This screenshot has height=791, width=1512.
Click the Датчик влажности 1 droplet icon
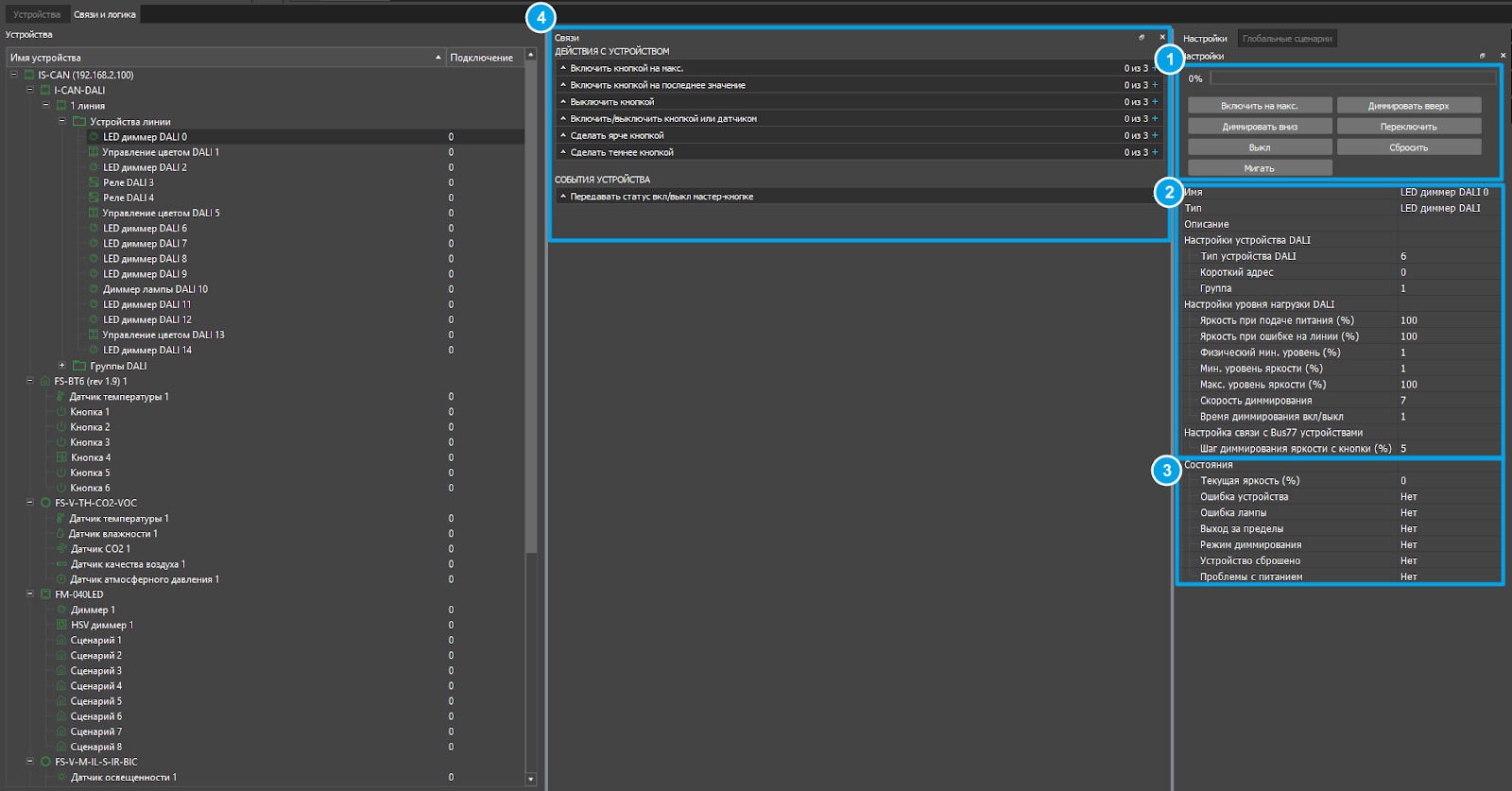60,534
